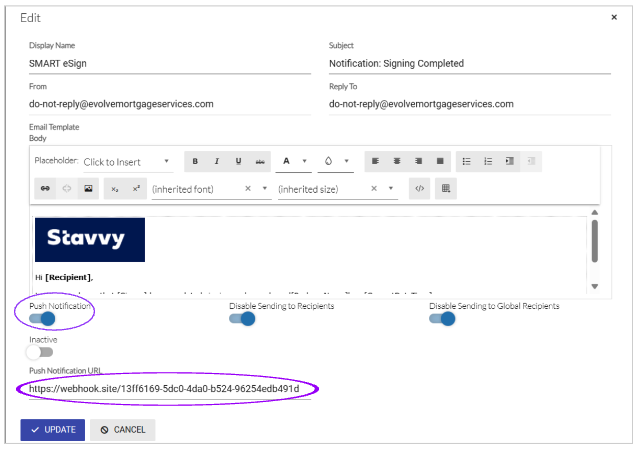Click the email body scrollbar down arrow

pyautogui.click(x=595, y=287)
